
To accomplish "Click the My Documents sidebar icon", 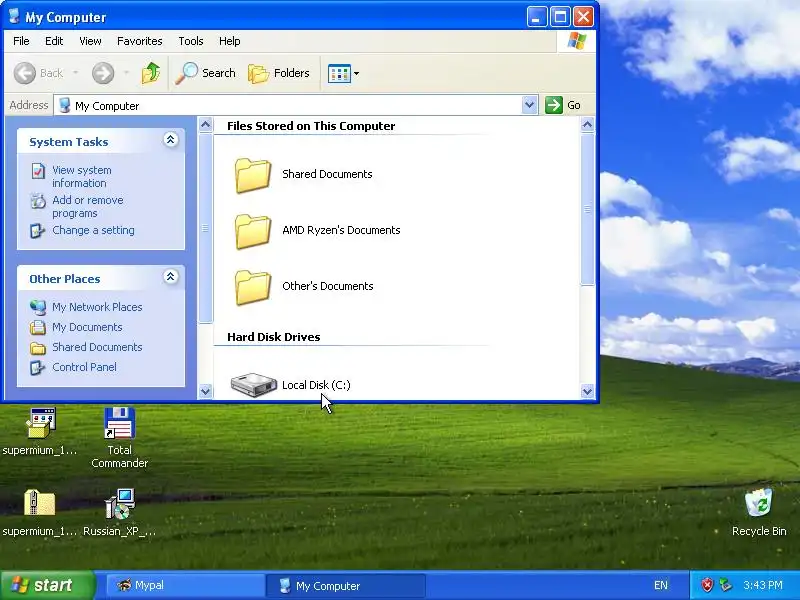I will [38, 327].
